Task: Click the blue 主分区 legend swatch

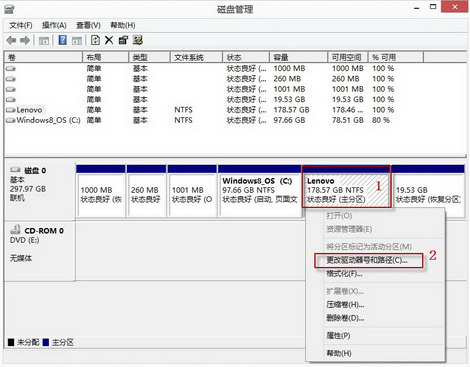Action: [x=46, y=342]
